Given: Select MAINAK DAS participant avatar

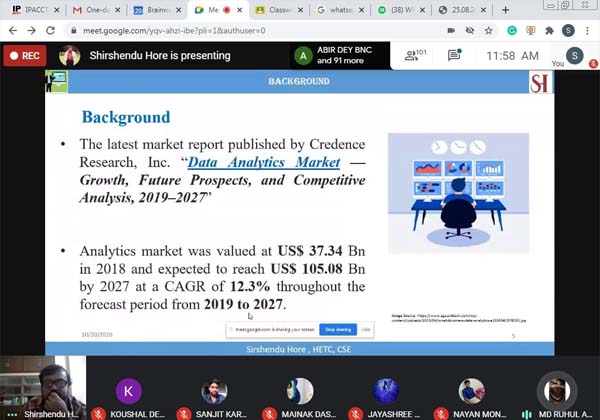Looking at the screenshot, I should [x=300, y=391].
